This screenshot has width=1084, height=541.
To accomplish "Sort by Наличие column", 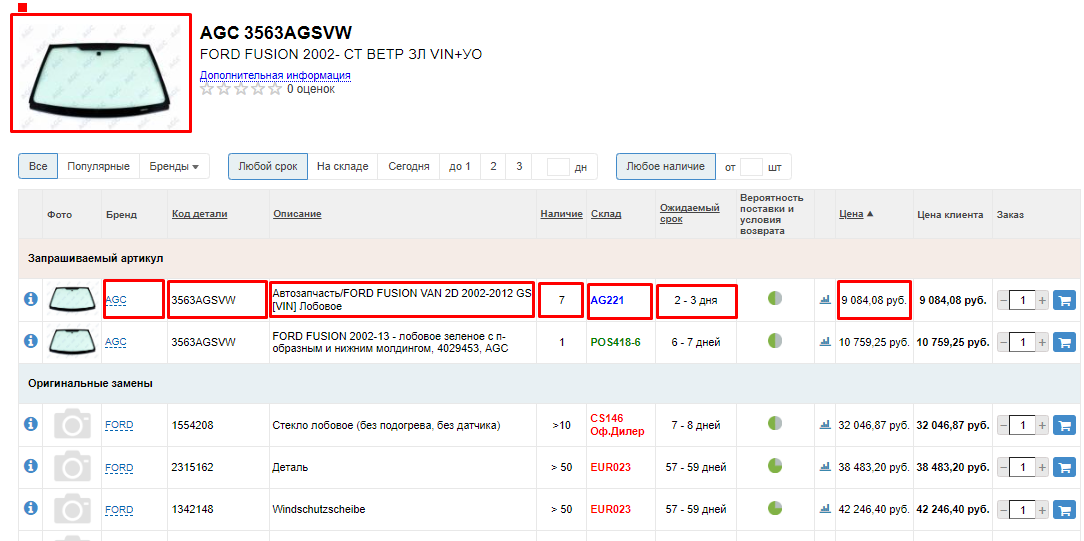I will click(561, 214).
